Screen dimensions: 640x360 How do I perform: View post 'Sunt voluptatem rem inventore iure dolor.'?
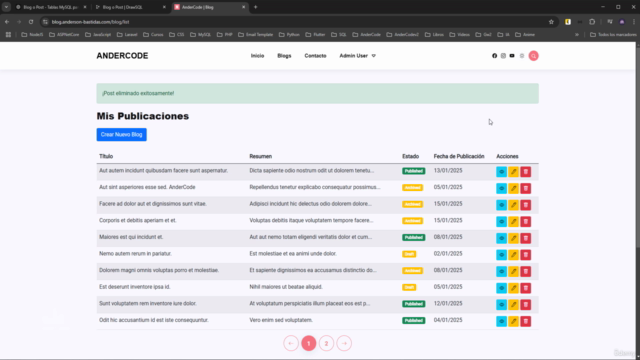[x=501, y=305]
